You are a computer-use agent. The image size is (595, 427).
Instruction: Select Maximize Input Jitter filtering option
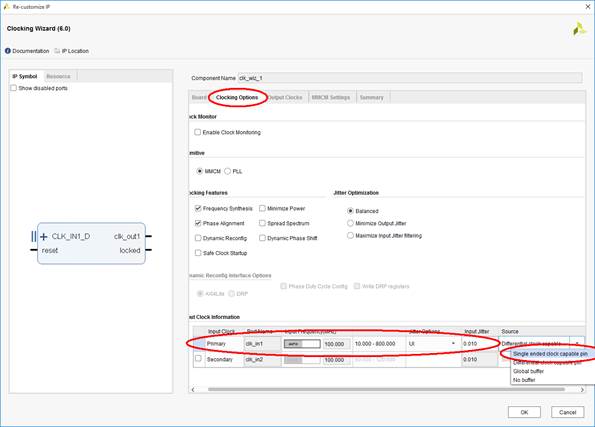pos(350,235)
